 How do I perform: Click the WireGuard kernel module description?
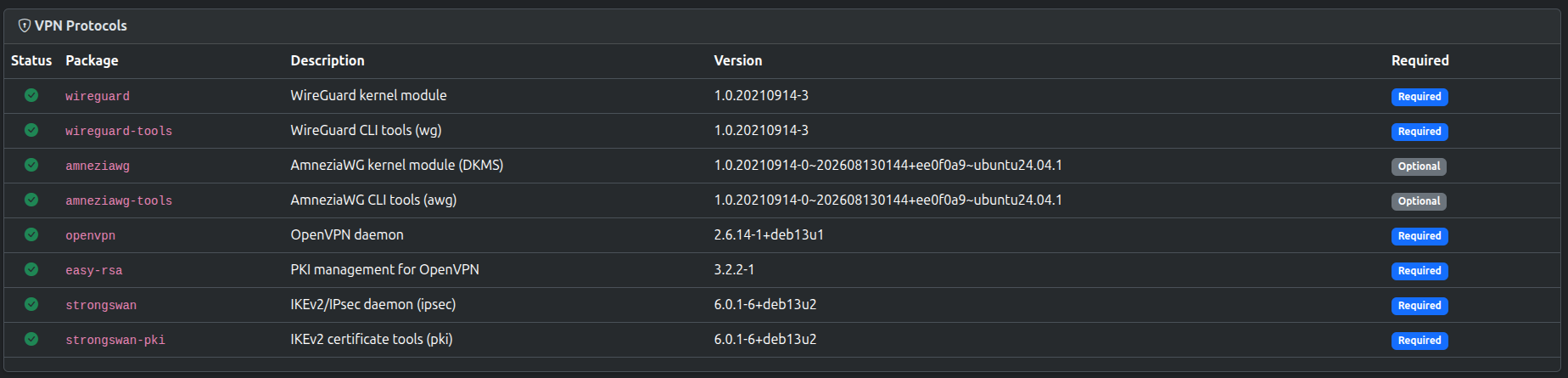coord(369,96)
